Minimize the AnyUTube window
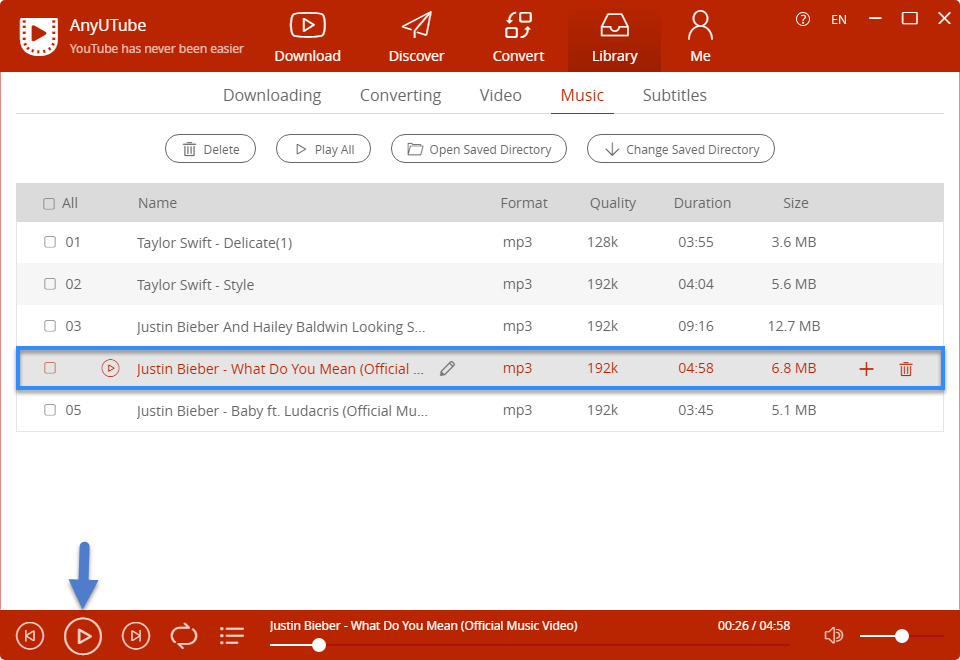Screen dimensions: 960x660 coord(875,19)
